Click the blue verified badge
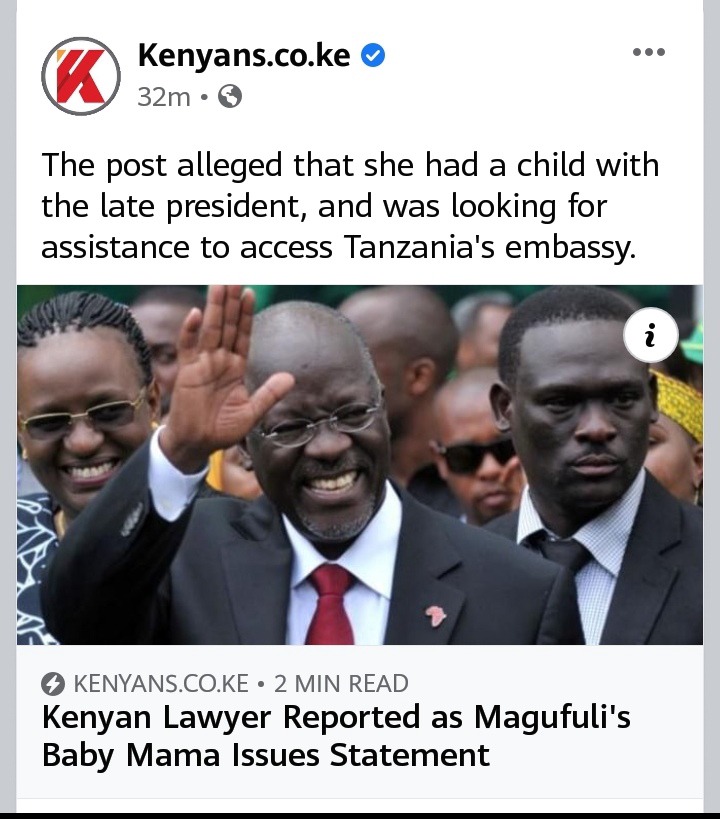Image resolution: width=720 pixels, height=819 pixels. [373, 55]
